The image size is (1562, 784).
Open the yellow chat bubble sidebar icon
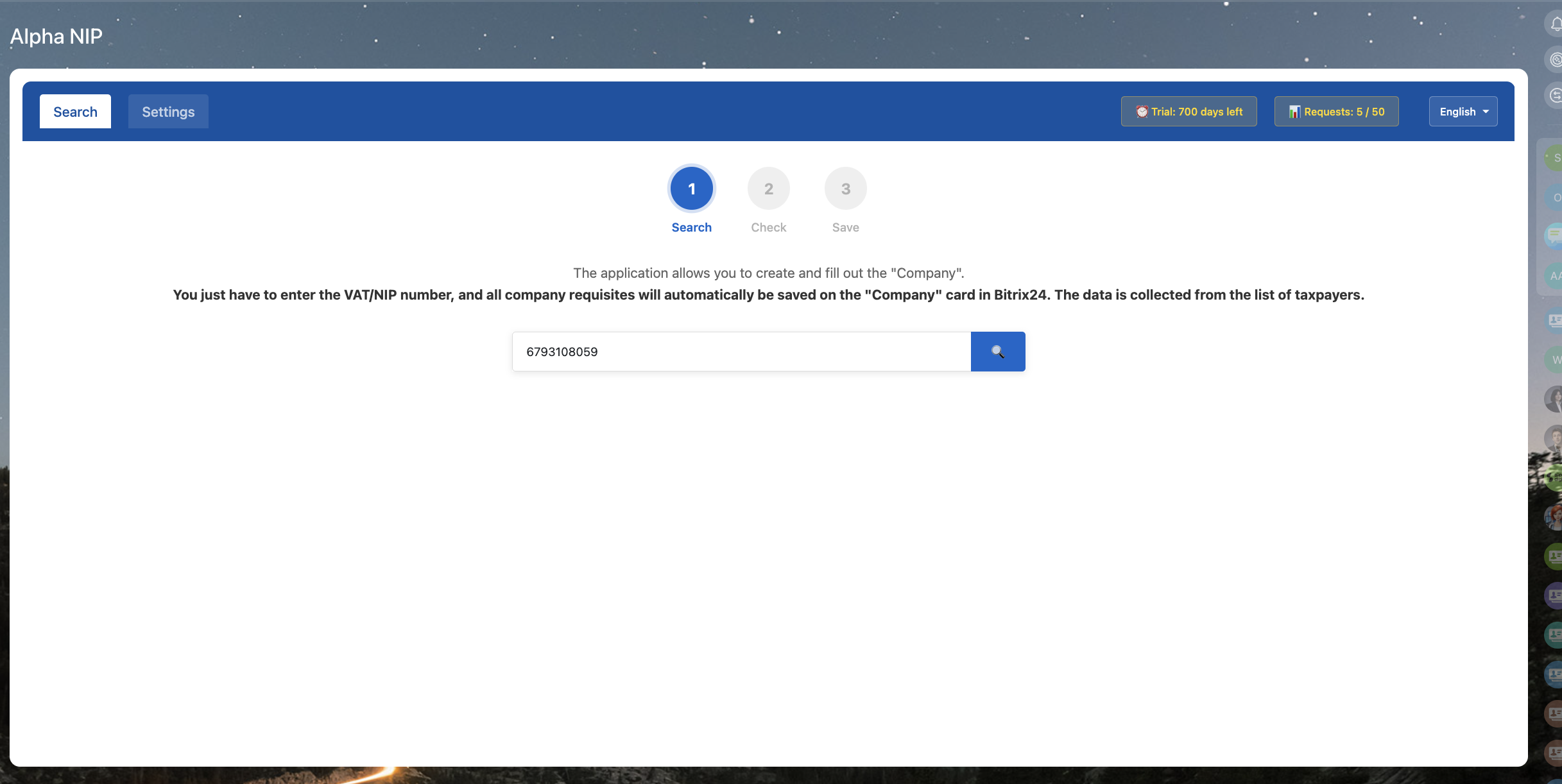coord(1554,235)
